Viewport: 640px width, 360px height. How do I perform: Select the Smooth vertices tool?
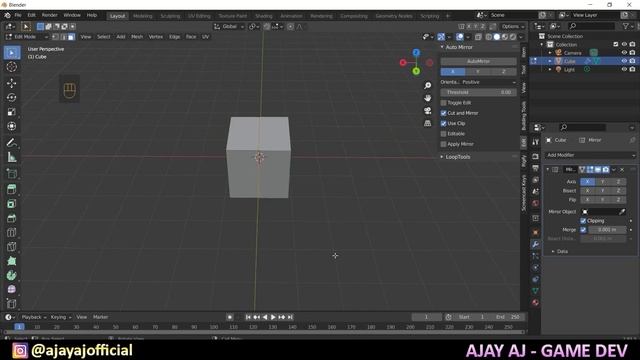[x=11, y=289]
